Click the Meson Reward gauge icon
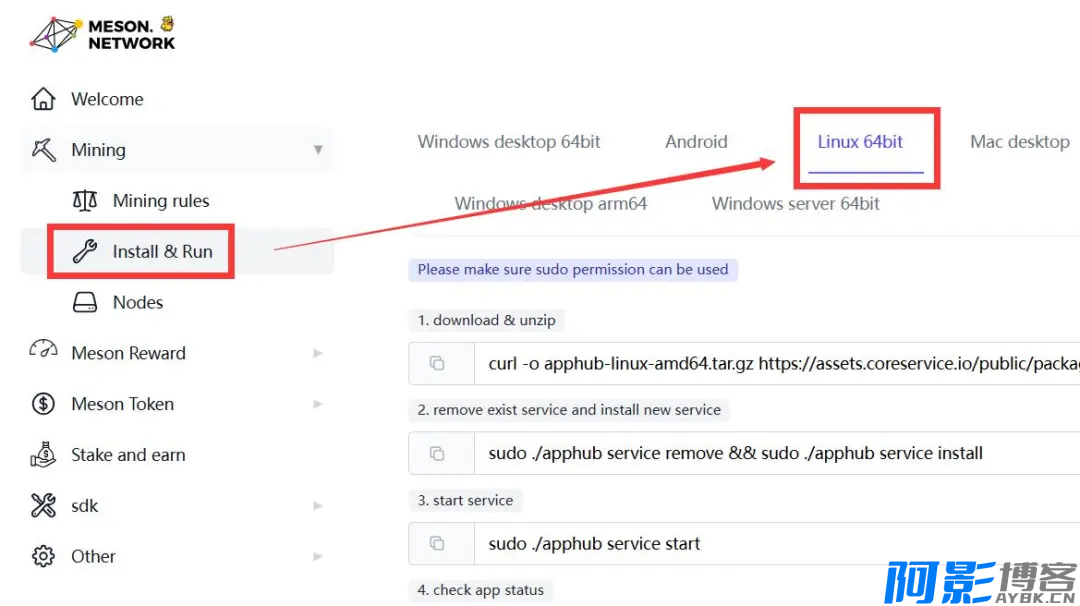 coord(43,353)
